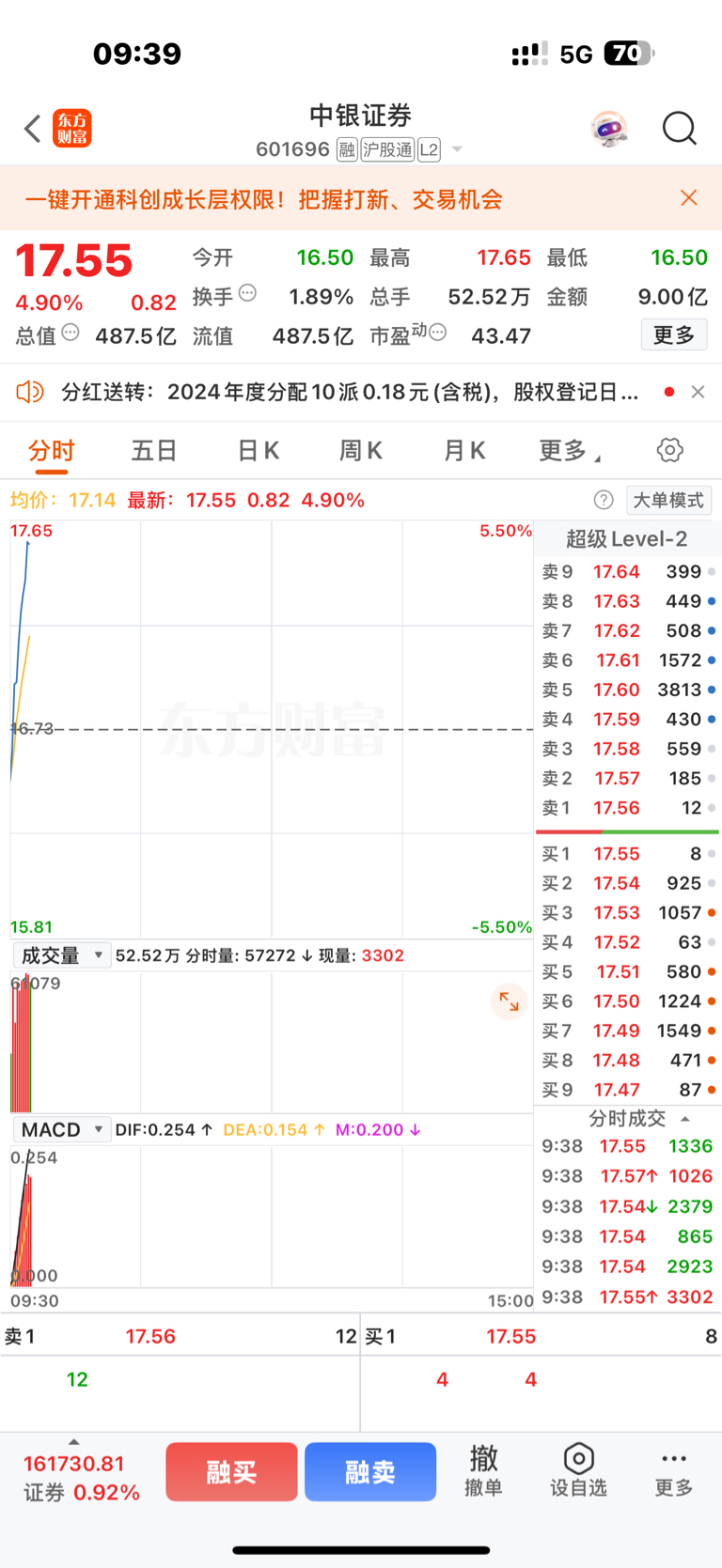Tap the 东方财富 orange logo

tap(72, 129)
